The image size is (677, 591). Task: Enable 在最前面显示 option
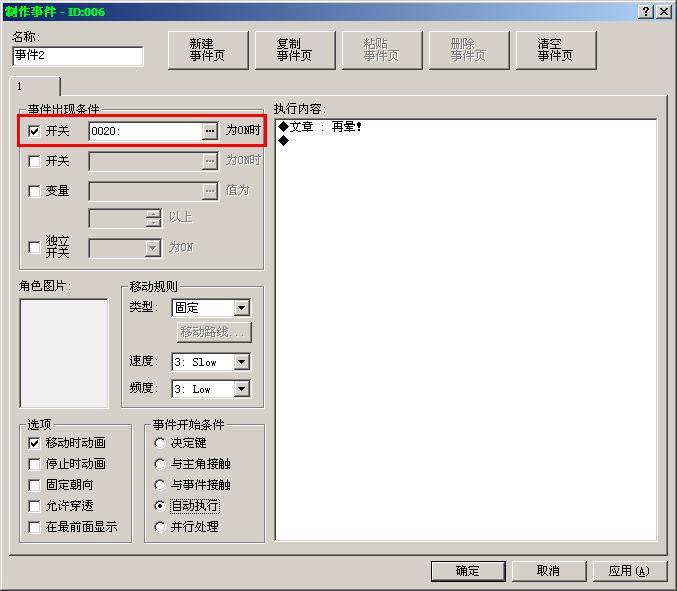tap(34, 527)
